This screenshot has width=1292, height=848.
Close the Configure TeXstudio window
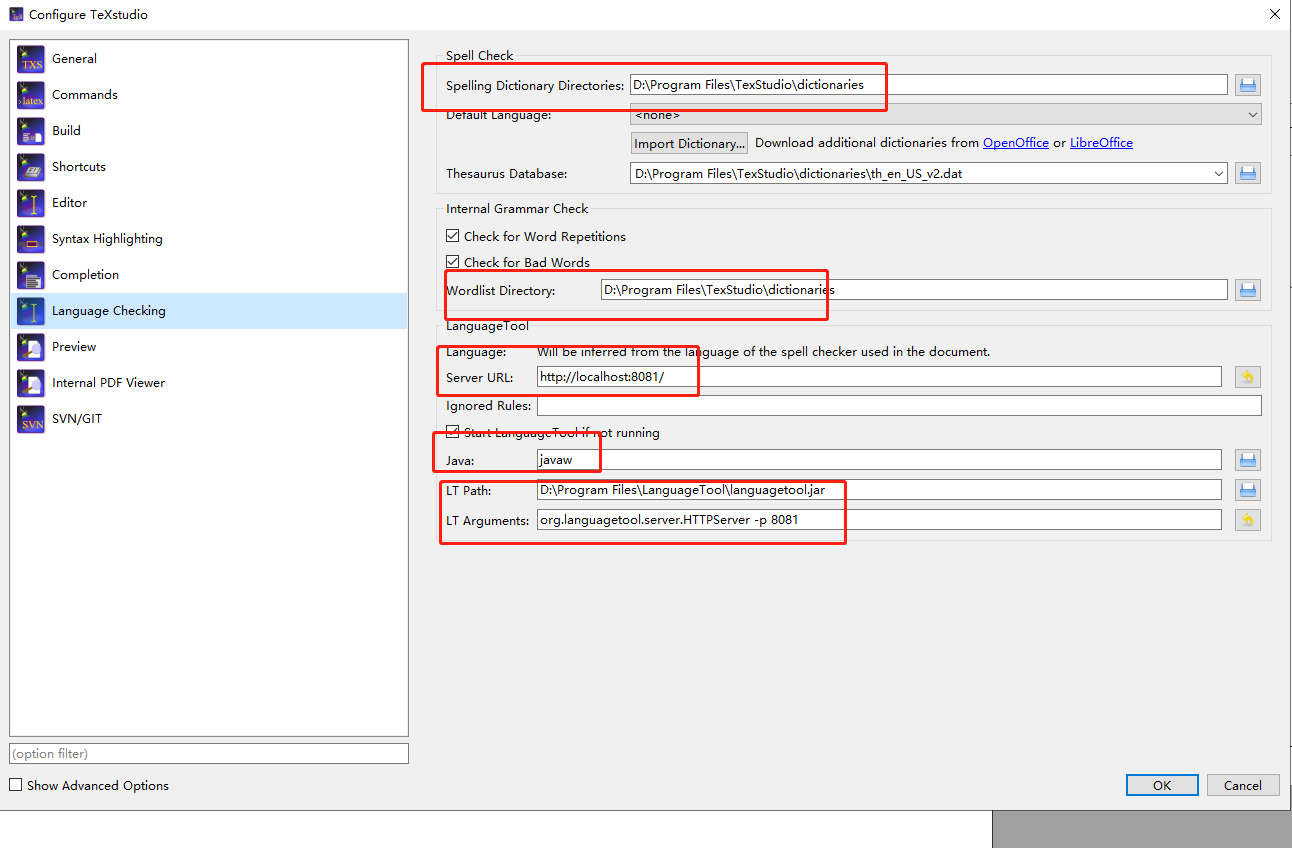tap(1274, 15)
